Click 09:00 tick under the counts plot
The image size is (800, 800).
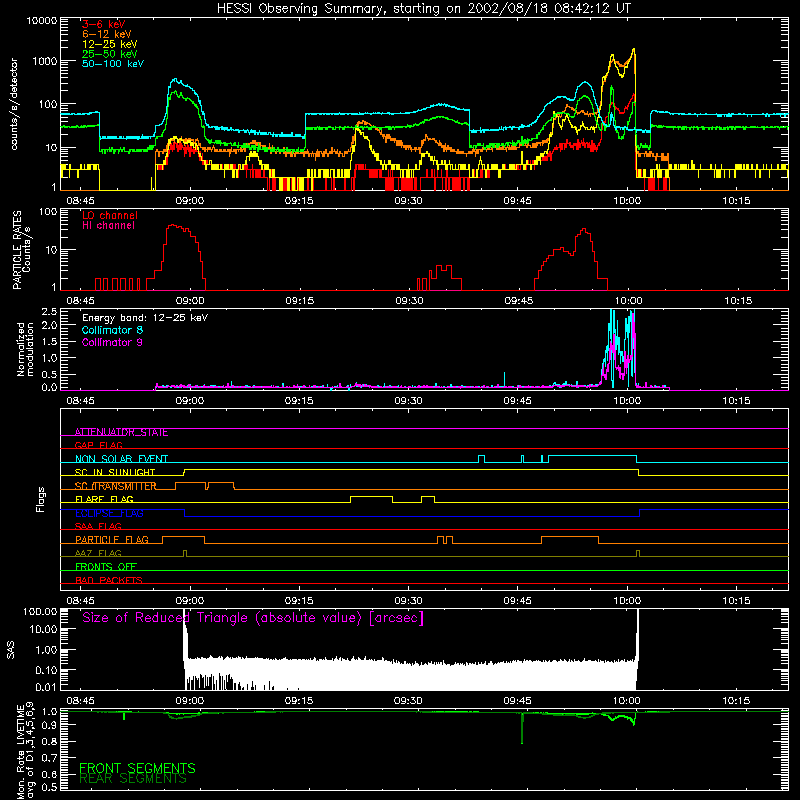coord(190,201)
